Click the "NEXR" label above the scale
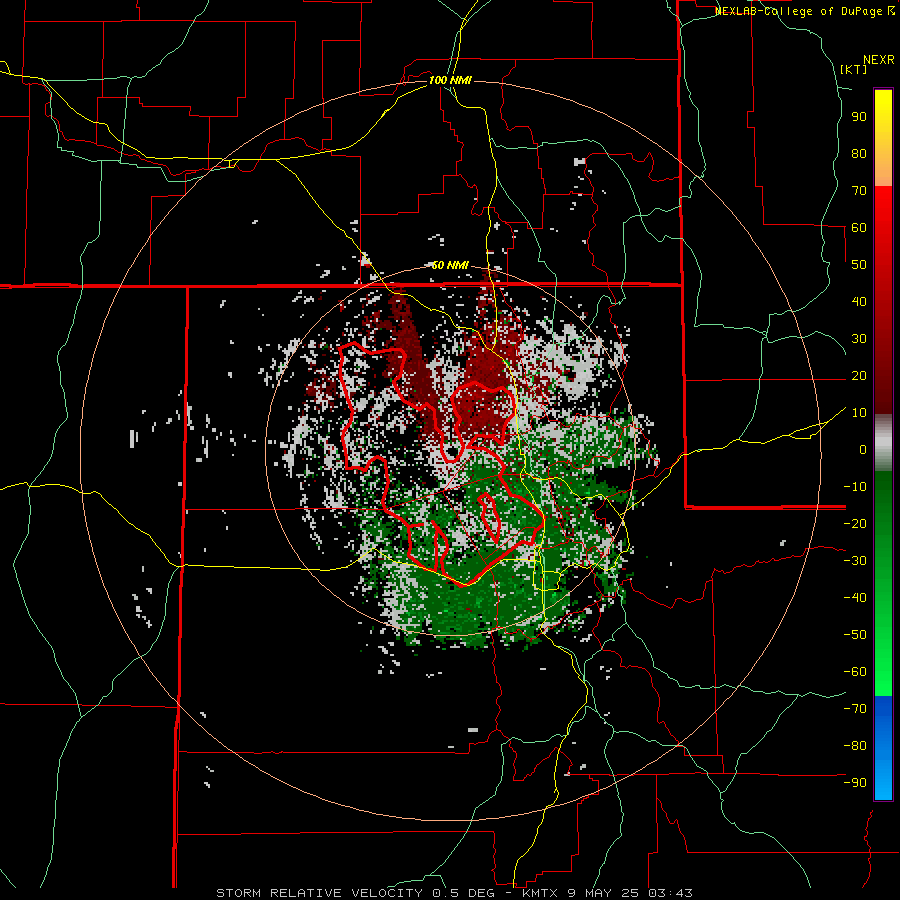Image resolution: width=900 pixels, height=900 pixels. coord(879,60)
